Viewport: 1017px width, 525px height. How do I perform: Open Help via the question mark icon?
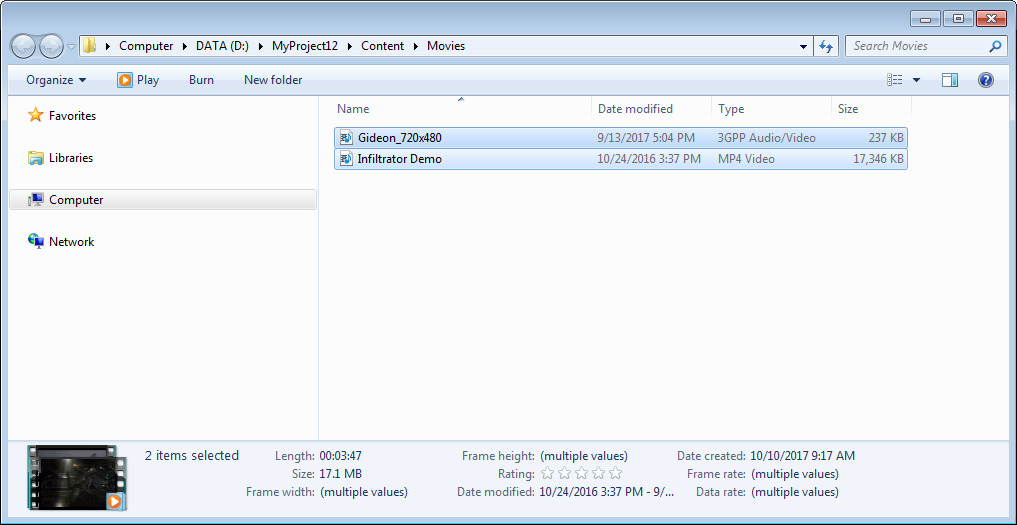click(x=985, y=80)
